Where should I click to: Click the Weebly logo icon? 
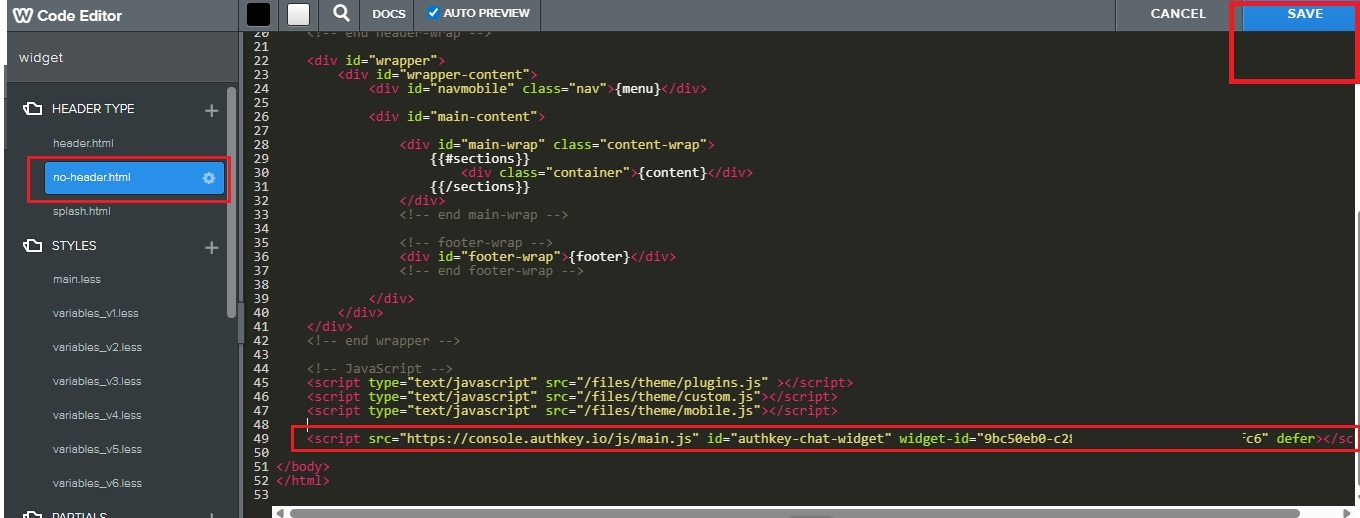(x=22, y=15)
